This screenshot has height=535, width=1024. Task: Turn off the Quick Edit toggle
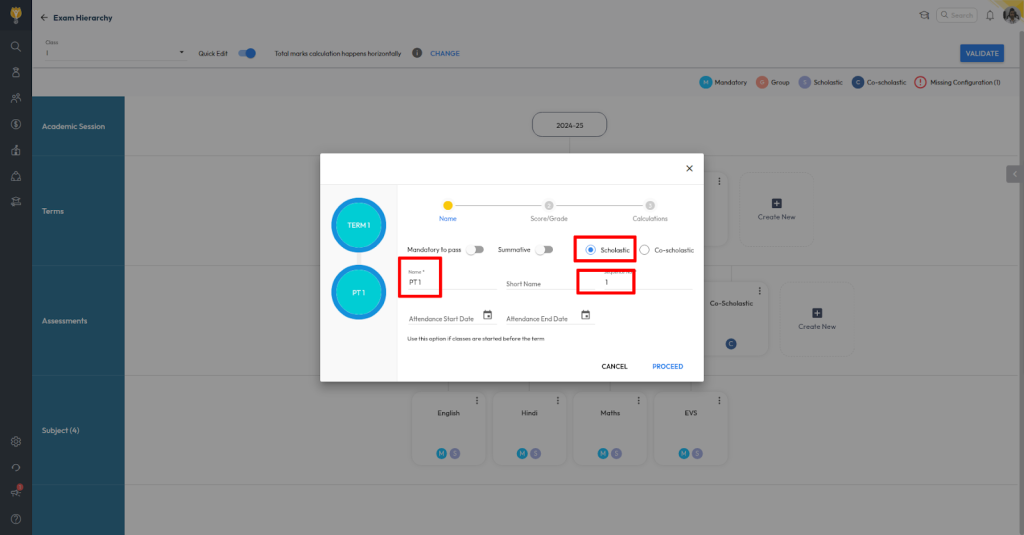(249, 53)
